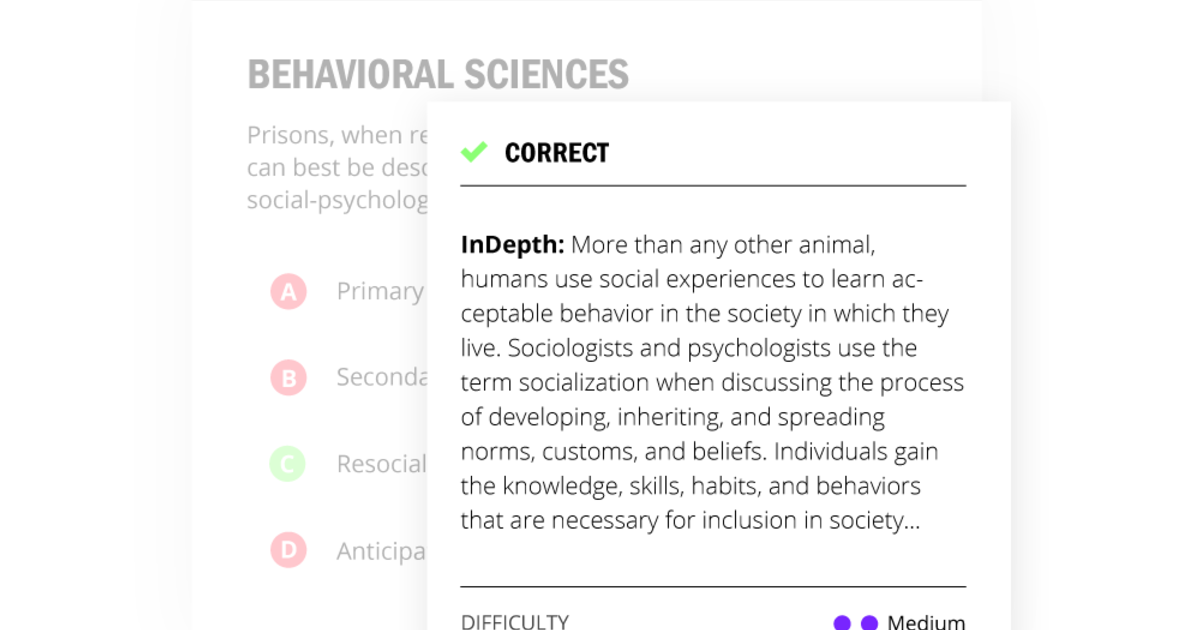This screenshot has height=630, width=1200.
Task: Expand the truncated explanation ellipsis after "society"
Action: [x=910, y=521]
